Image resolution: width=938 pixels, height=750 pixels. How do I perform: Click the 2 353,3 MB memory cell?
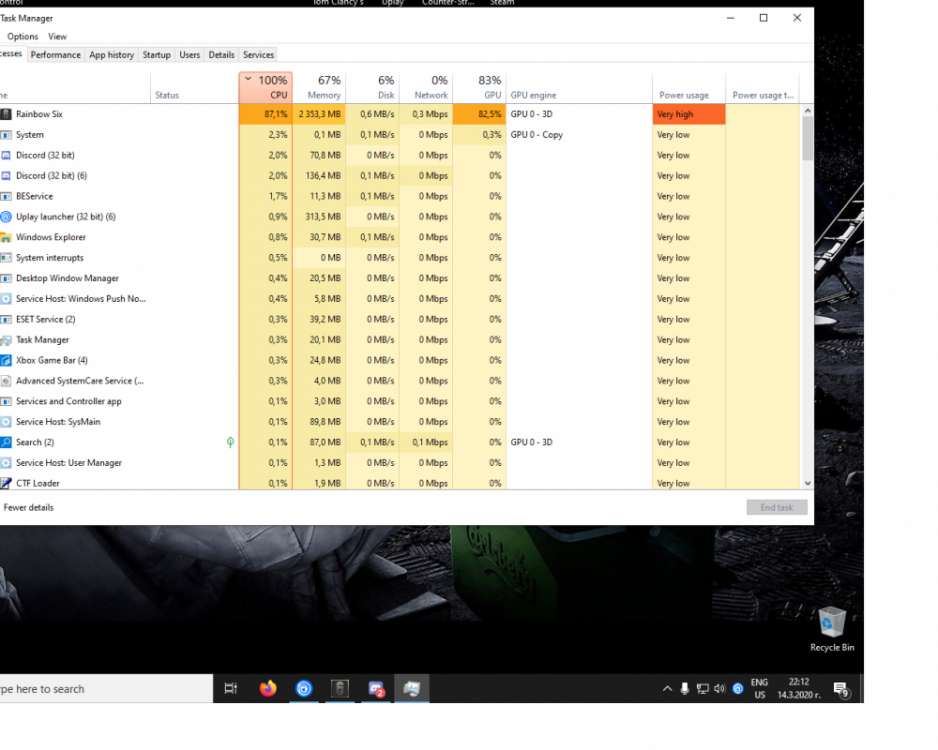click(319, 114)
